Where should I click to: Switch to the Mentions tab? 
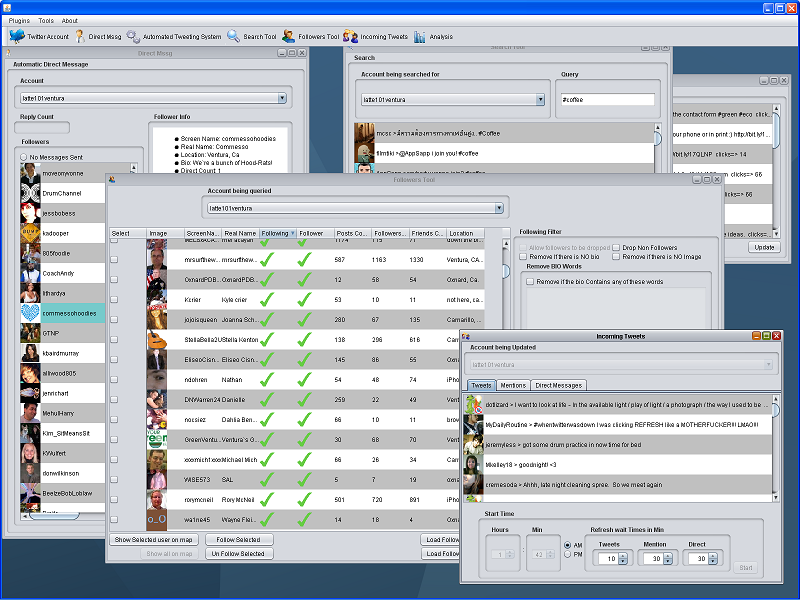[x=513, y=385]
